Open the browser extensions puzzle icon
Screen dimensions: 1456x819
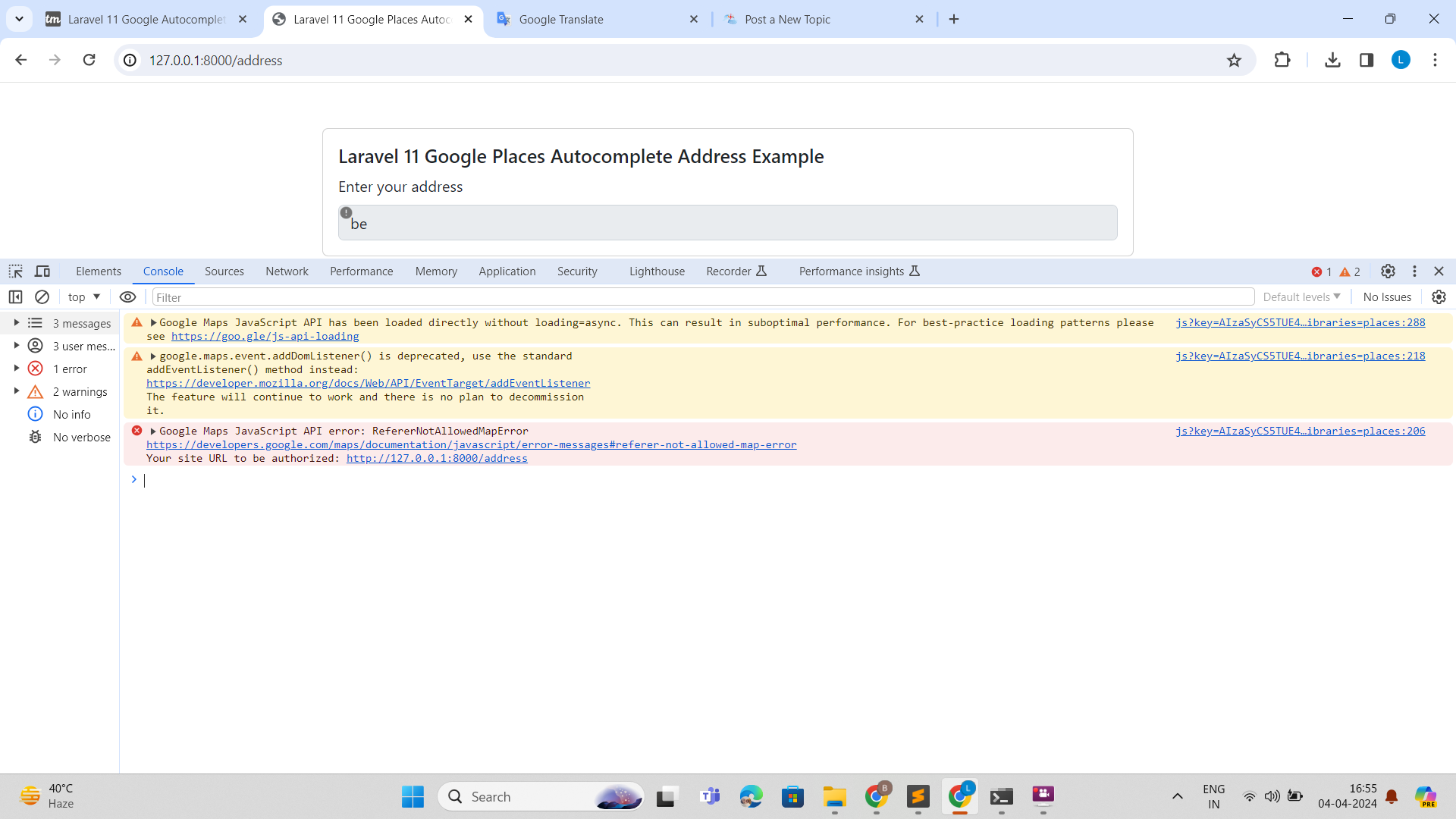pos(1282,60)
